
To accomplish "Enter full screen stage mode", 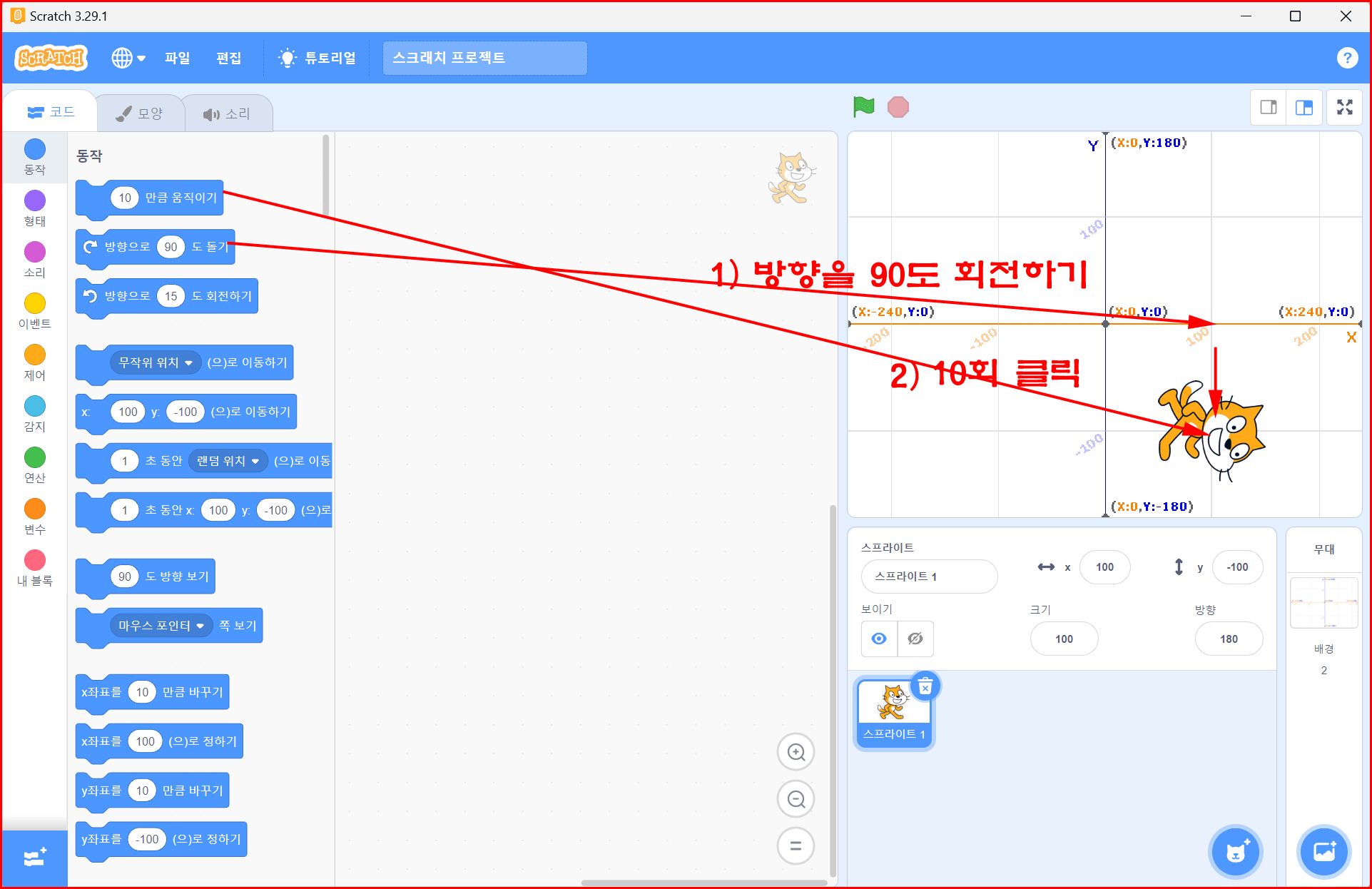I will point(1344,108).
